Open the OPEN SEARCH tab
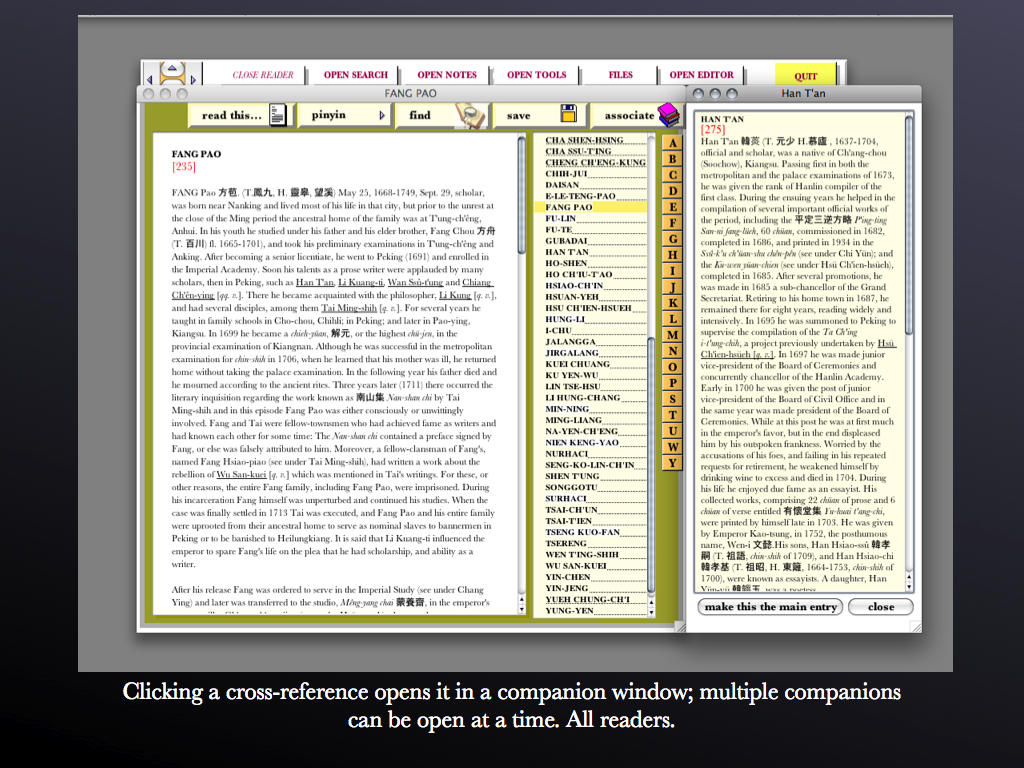This screenshot has width=1024, height=768. click(355, 75)
